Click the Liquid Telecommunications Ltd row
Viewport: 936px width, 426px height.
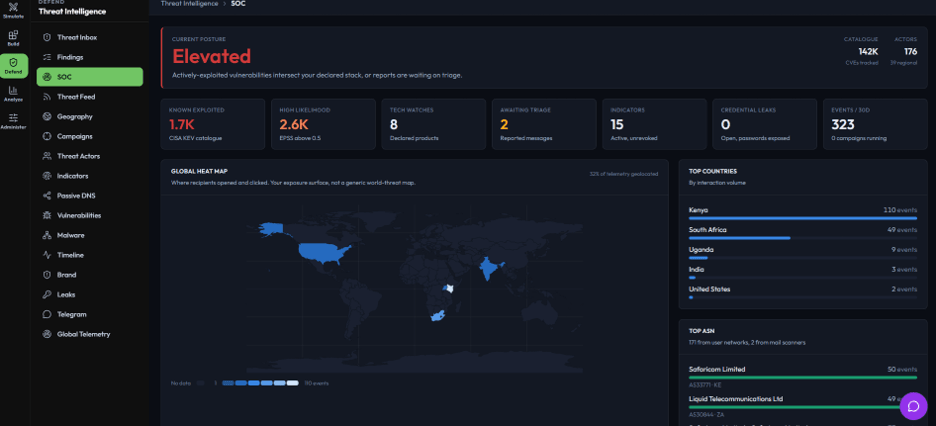[x=803, y=406]
